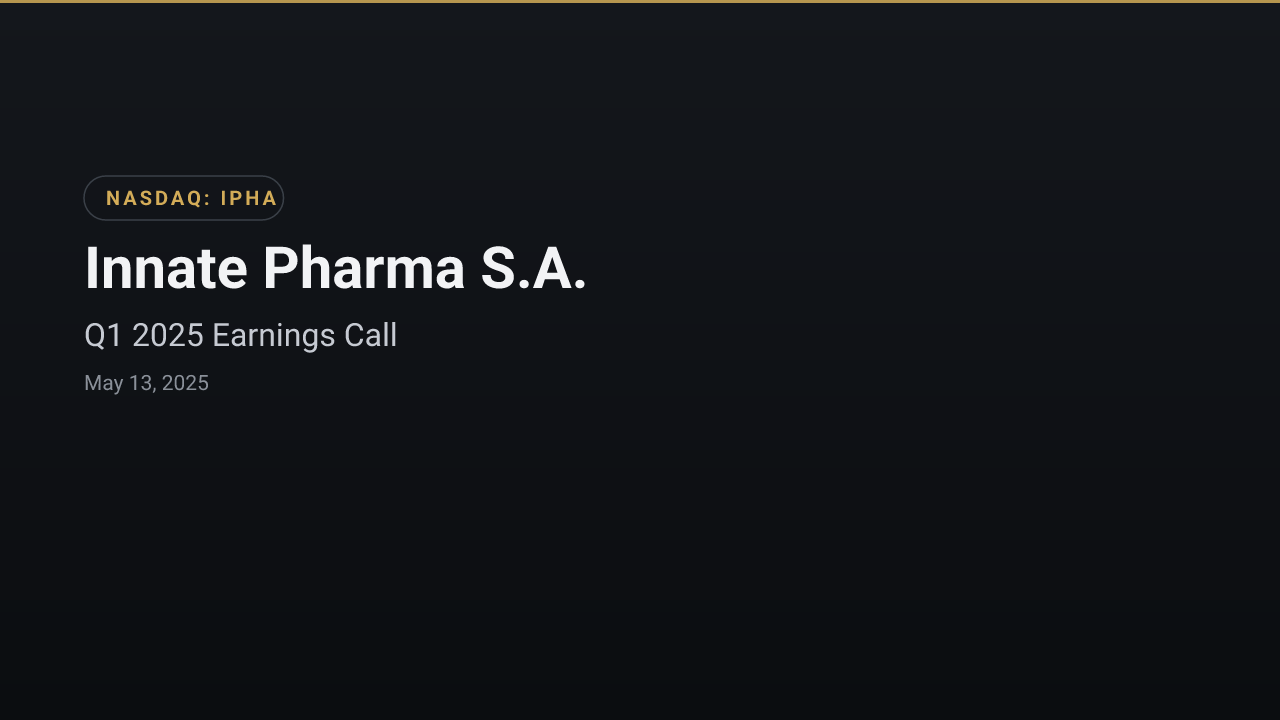Click the letter Q starting the subtitle
This screenshot has height=720, width=1280.
(95, 336)
